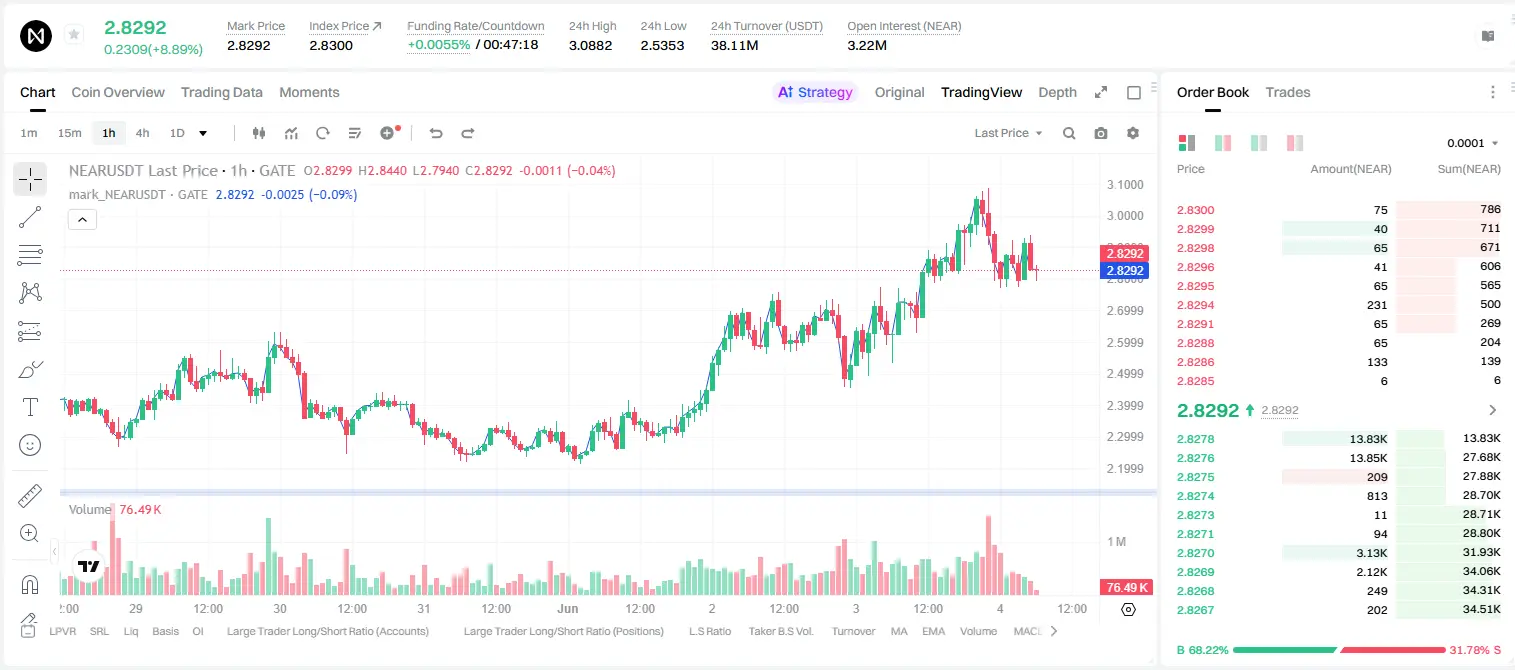
Task: Collapse the chart legend chevron
Action: tap(82, 219)
